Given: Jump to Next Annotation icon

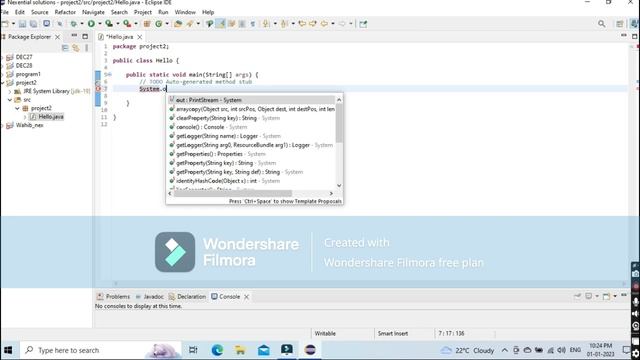Looking at the screenshot, I should point(266,24).
